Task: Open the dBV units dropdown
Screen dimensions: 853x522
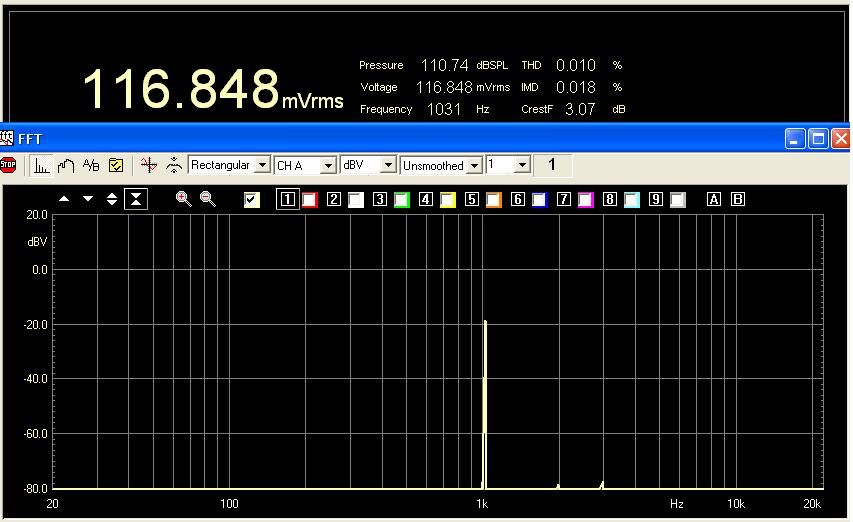Action: click(388, 165)
